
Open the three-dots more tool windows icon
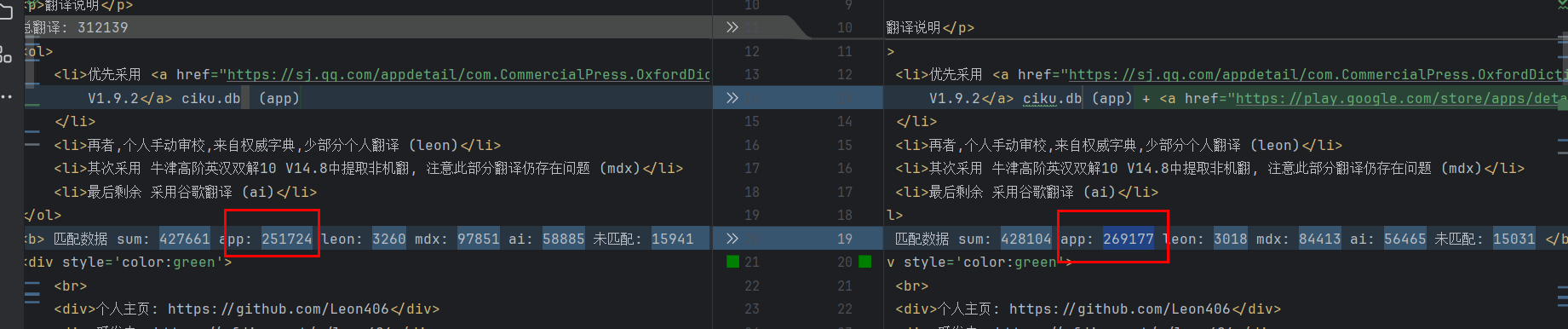pyautogui.click(x=6, y=96)
